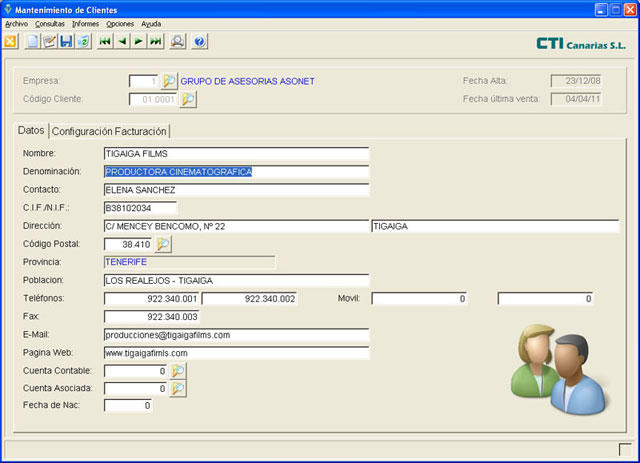
Task: Go to the first client record
Action: tap(105, 41)
